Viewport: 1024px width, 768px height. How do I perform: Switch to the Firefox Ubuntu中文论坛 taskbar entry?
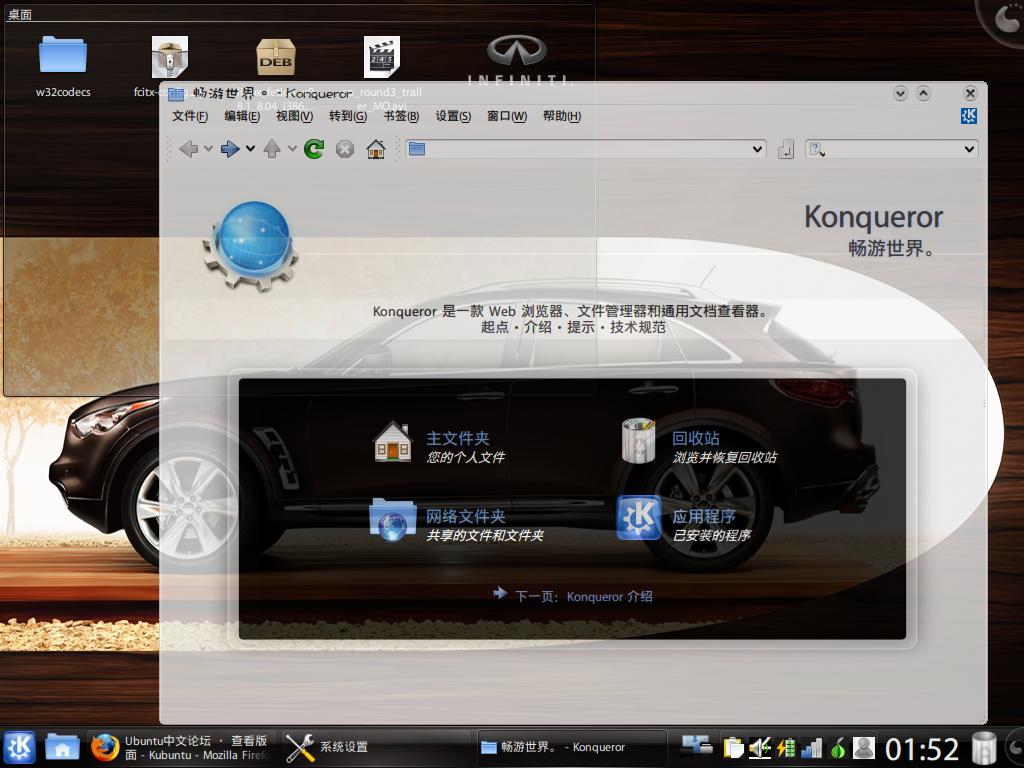click(182, 748)
